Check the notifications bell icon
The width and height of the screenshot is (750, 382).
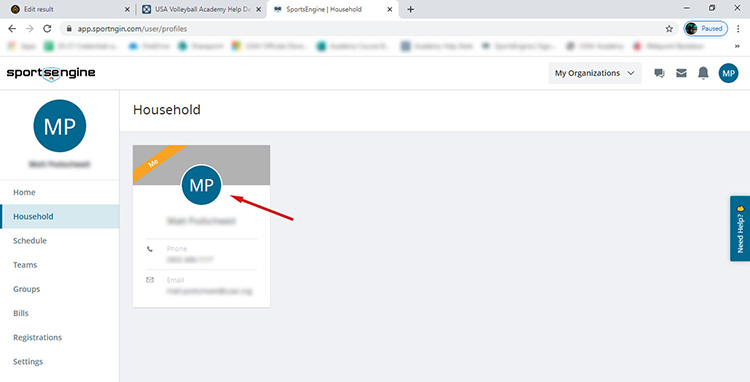tap(703, 73)
